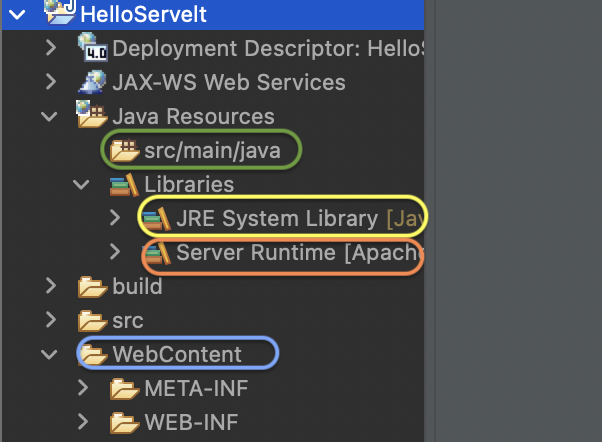Select the WebContent label
The height and width of the screenshot is (442, 602).
coord(177,354)
